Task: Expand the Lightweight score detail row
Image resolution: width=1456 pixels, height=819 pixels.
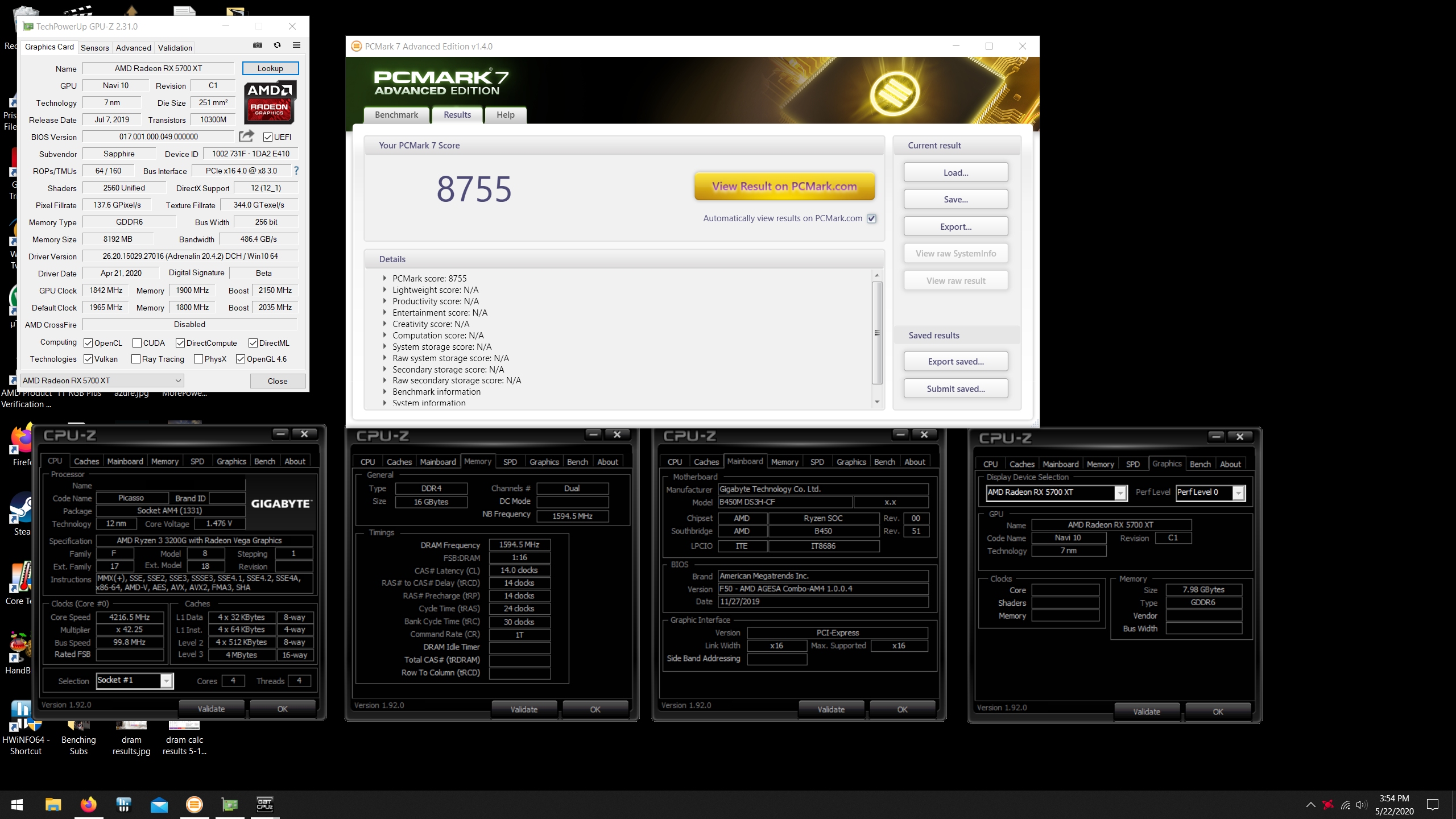Action: pyautogui.click(x=385, y=290)
